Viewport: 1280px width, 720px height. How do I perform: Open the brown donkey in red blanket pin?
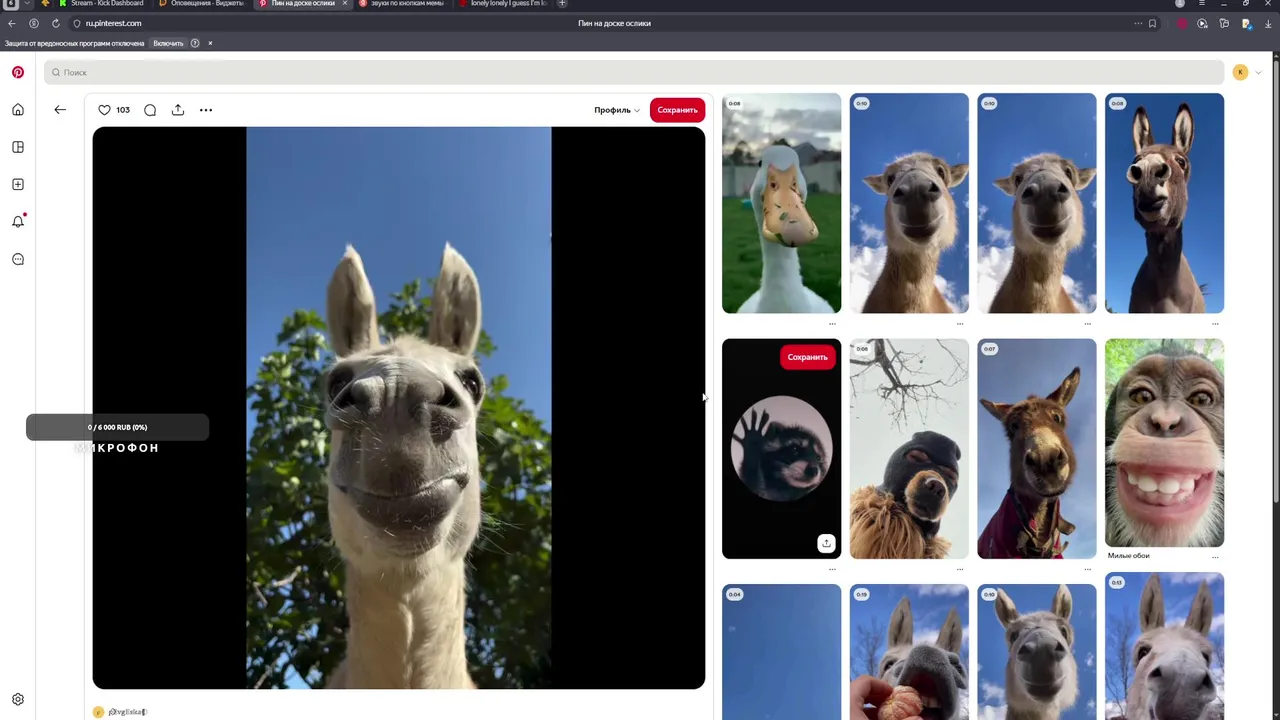pos(1036,448)
